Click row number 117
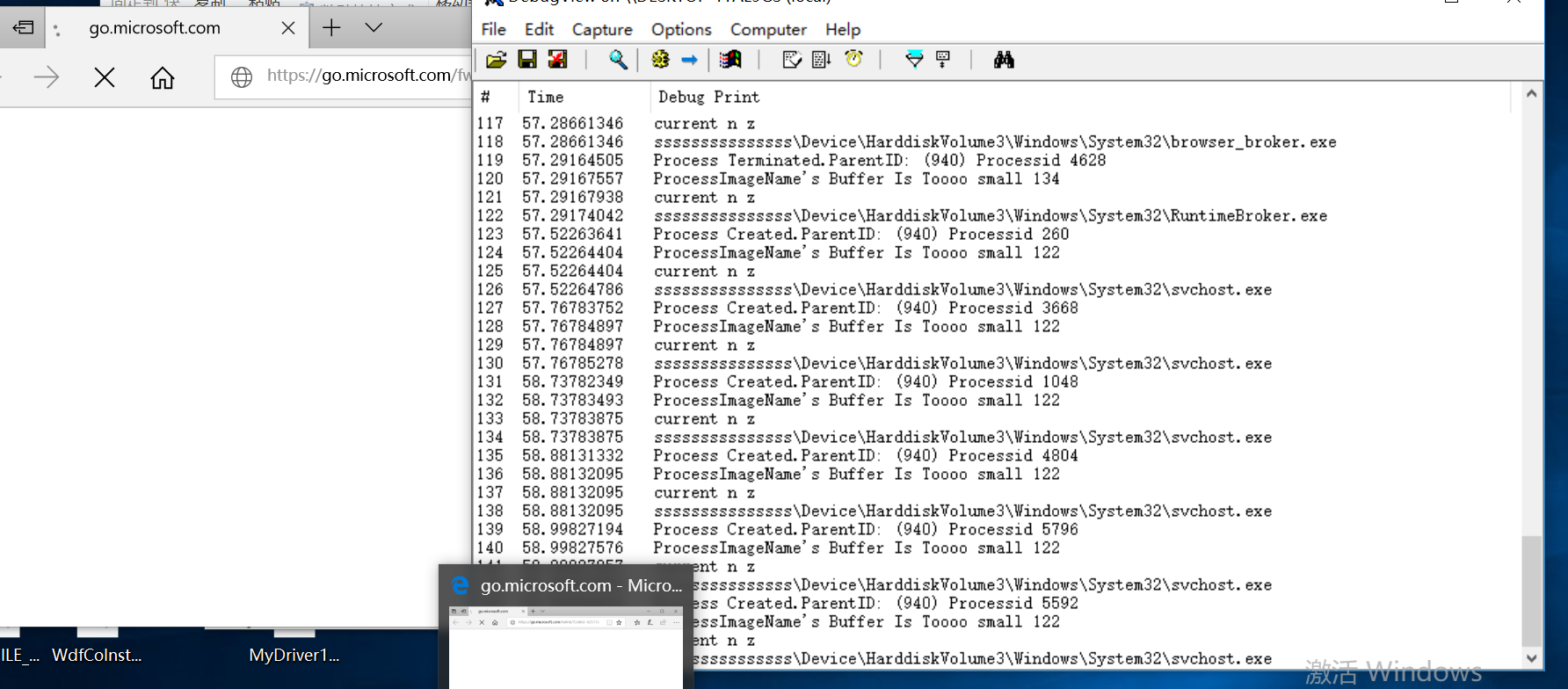Viewport: 1568px width, 689px height. (x=490, y=124)
